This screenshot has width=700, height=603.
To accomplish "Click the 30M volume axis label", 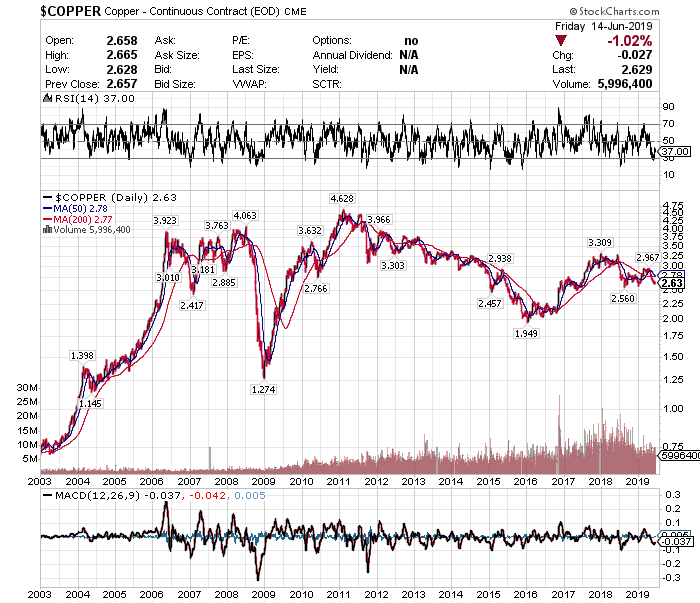I will [x=27, y=387].
